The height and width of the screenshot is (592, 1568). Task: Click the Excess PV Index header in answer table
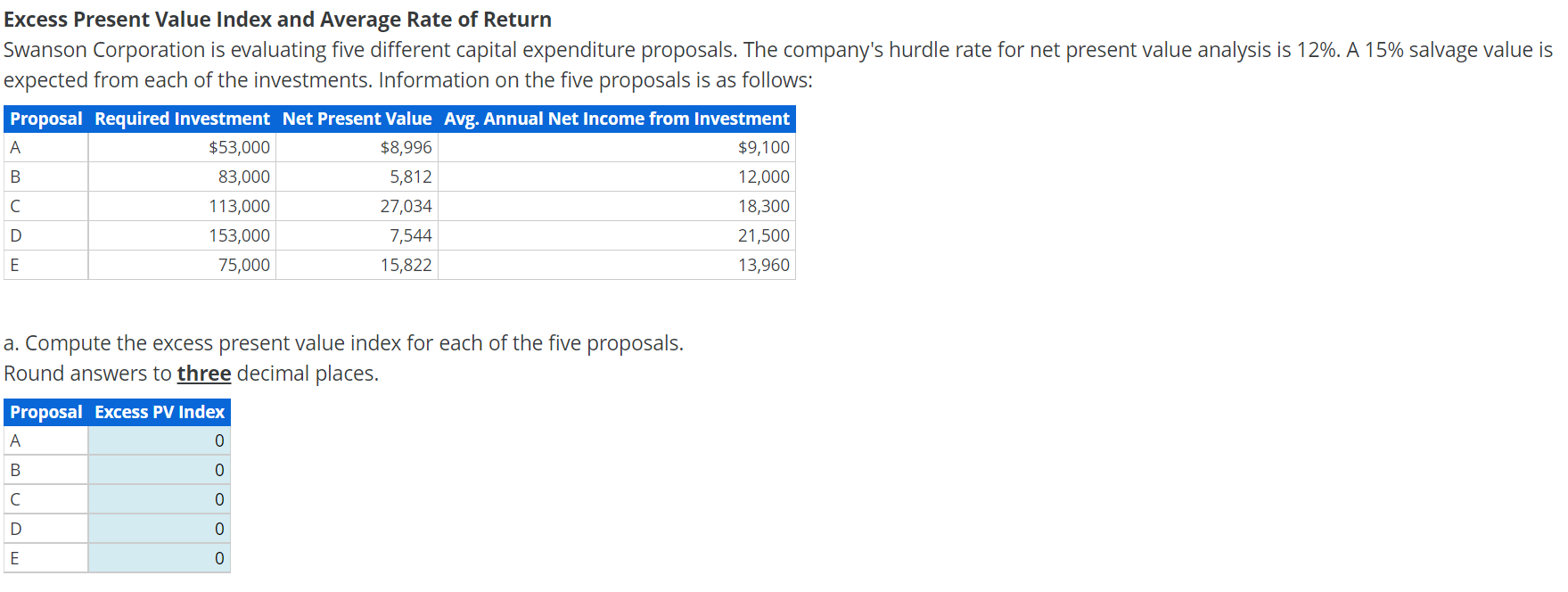click(x=159, y=412)
